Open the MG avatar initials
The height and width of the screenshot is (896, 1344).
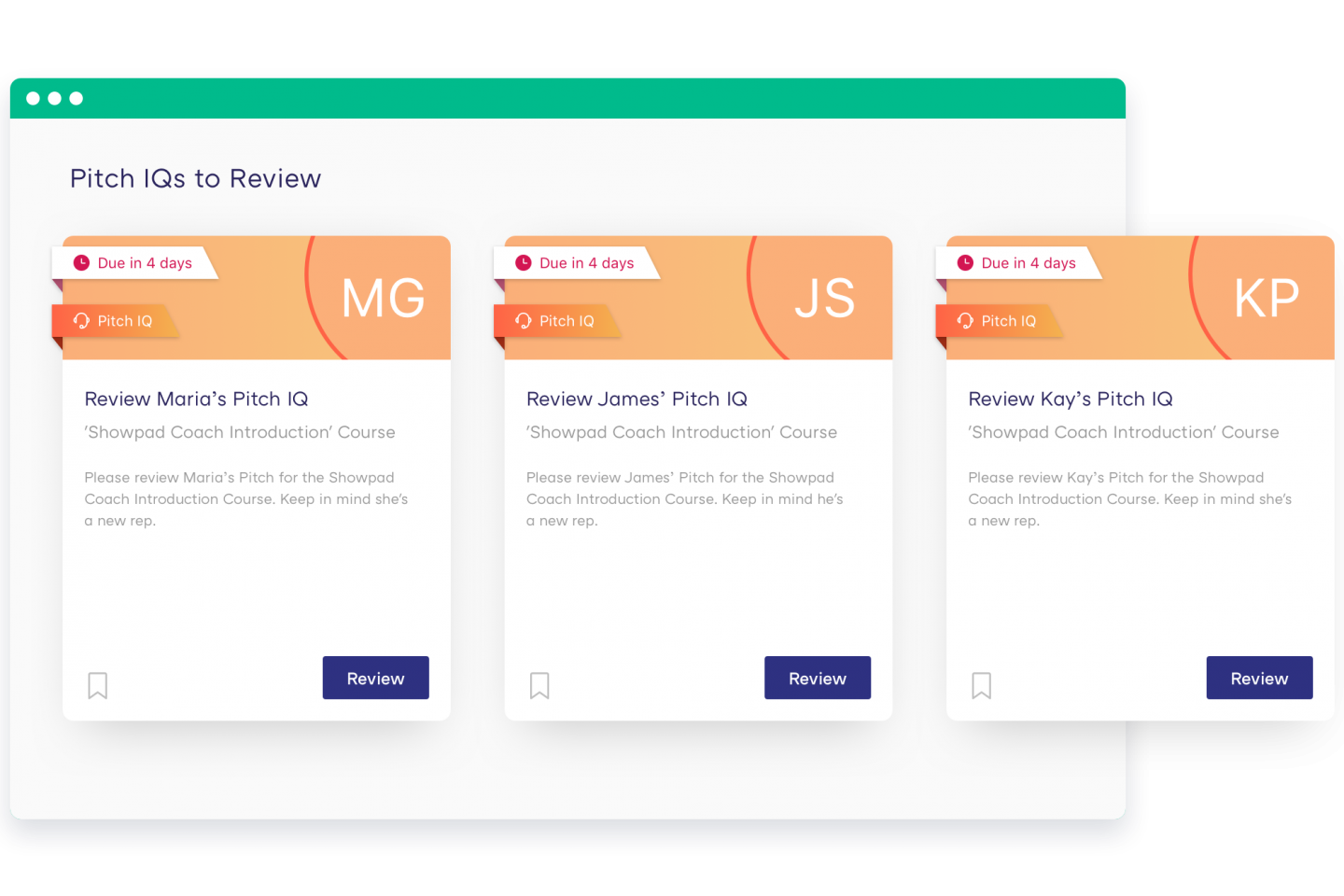pos(383,299)
